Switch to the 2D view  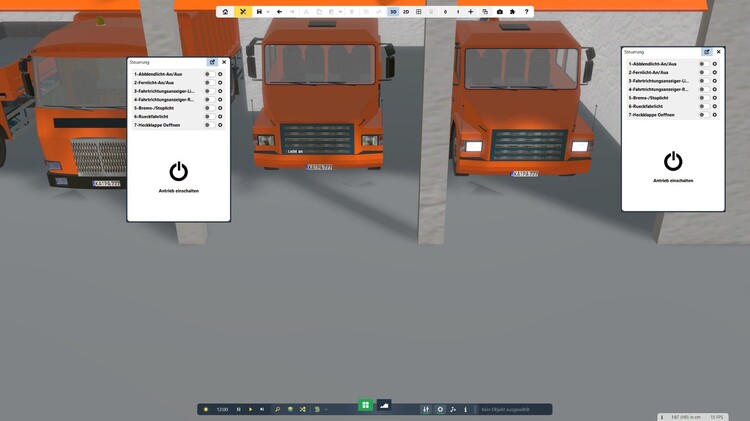pyautogui.click(x=406, y=11)
